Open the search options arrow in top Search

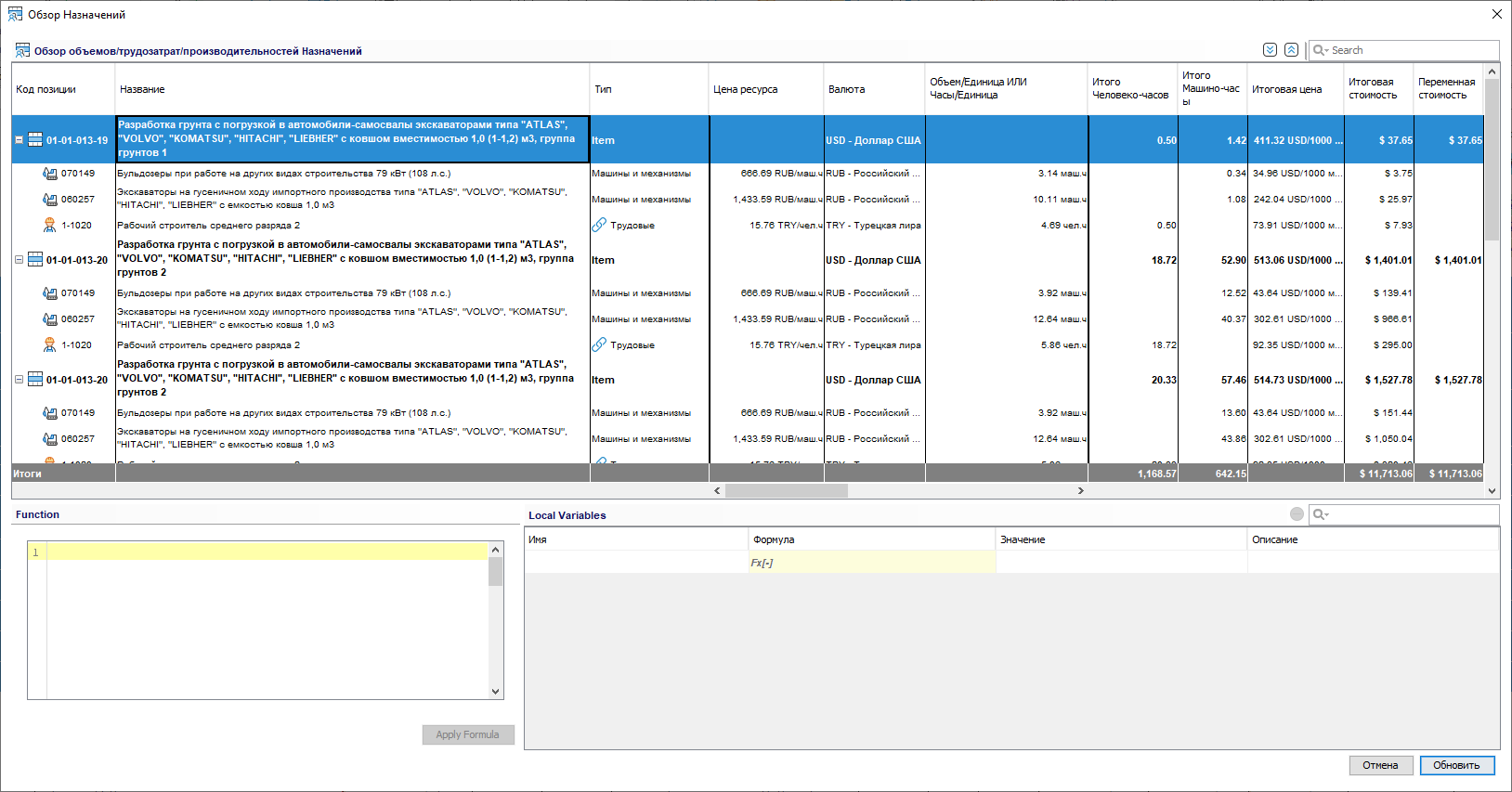click(1327, 51)
